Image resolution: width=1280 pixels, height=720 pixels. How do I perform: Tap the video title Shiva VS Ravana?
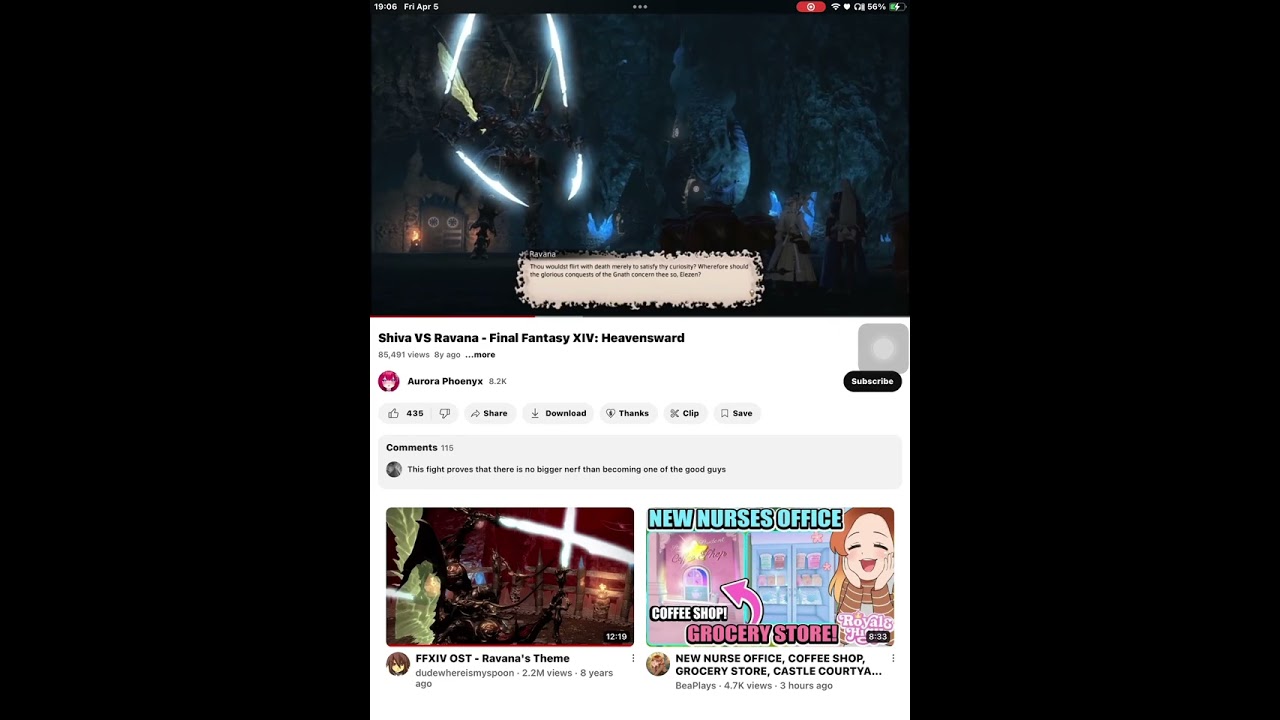[x=531, y=338]
